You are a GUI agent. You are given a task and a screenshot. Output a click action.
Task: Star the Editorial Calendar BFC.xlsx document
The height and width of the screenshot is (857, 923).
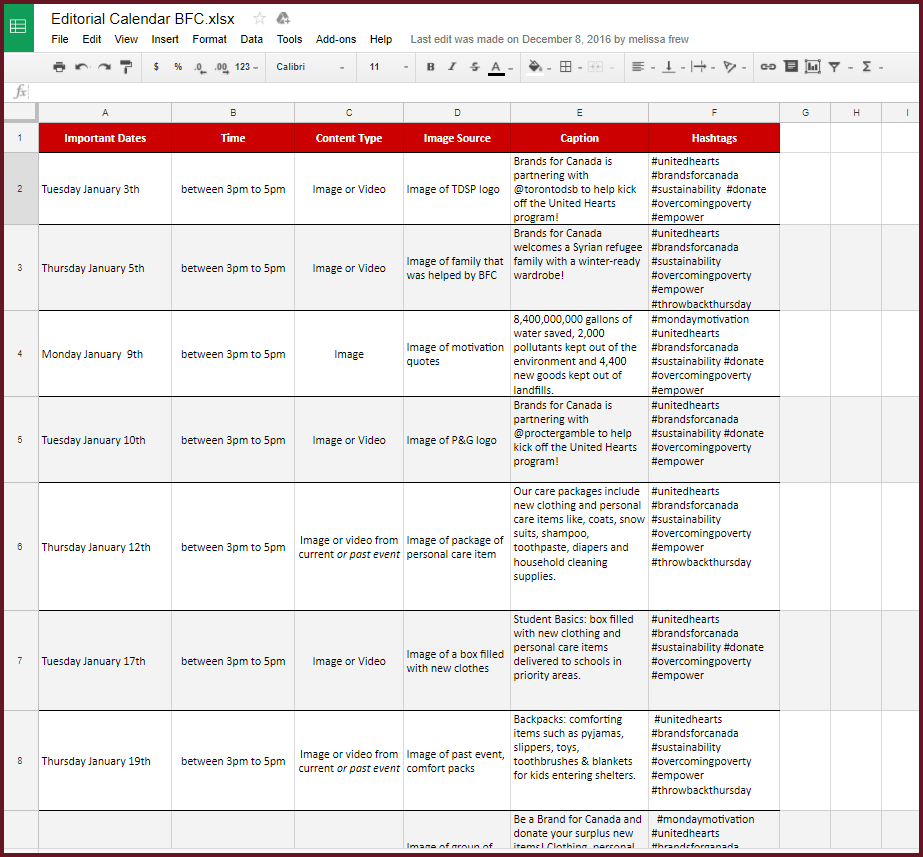(259, 19)
